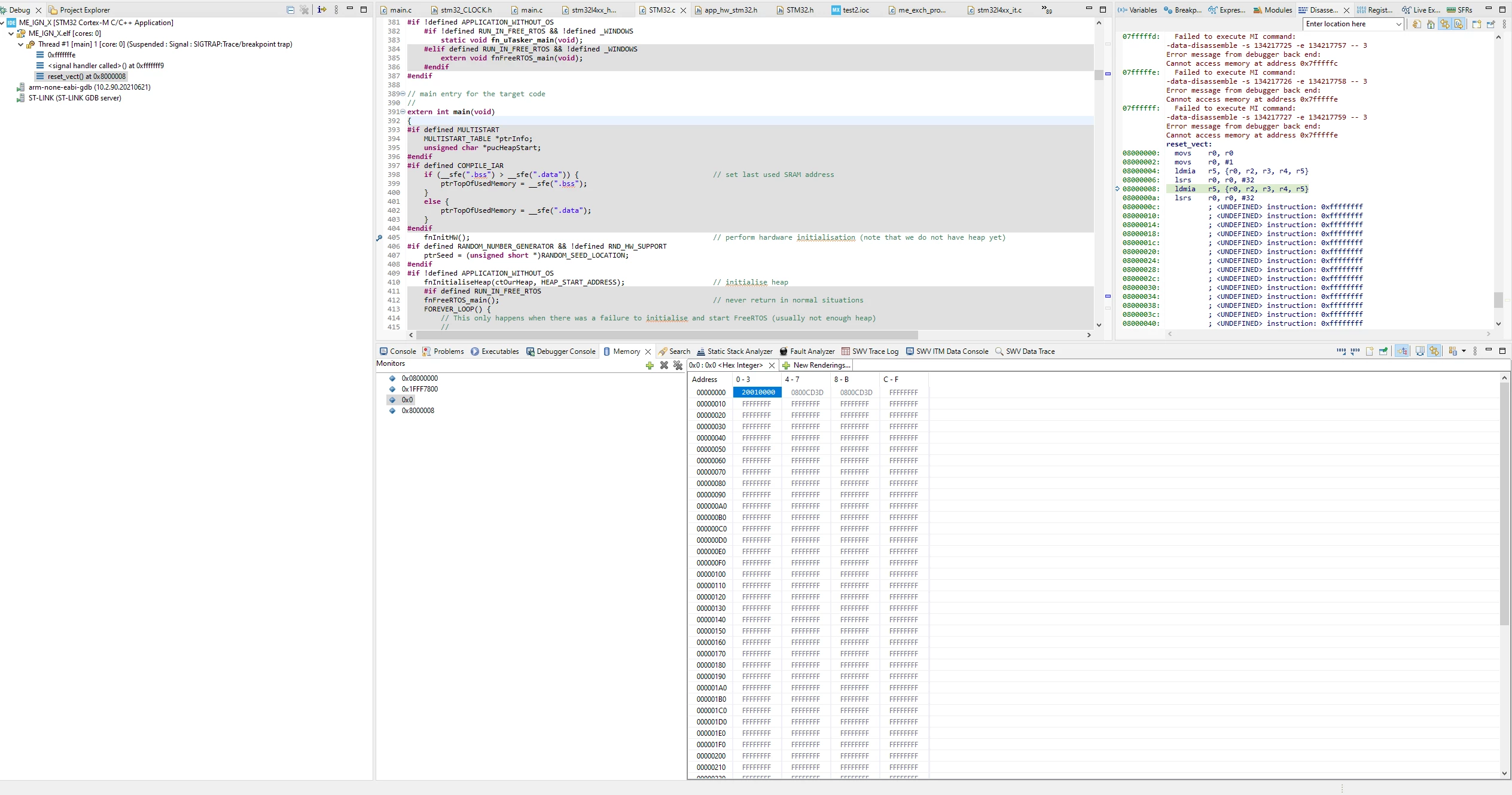Toggle split pane icon in Memory view
The width and height of the screenshot is (1512, 795).
pos(1420,351)
